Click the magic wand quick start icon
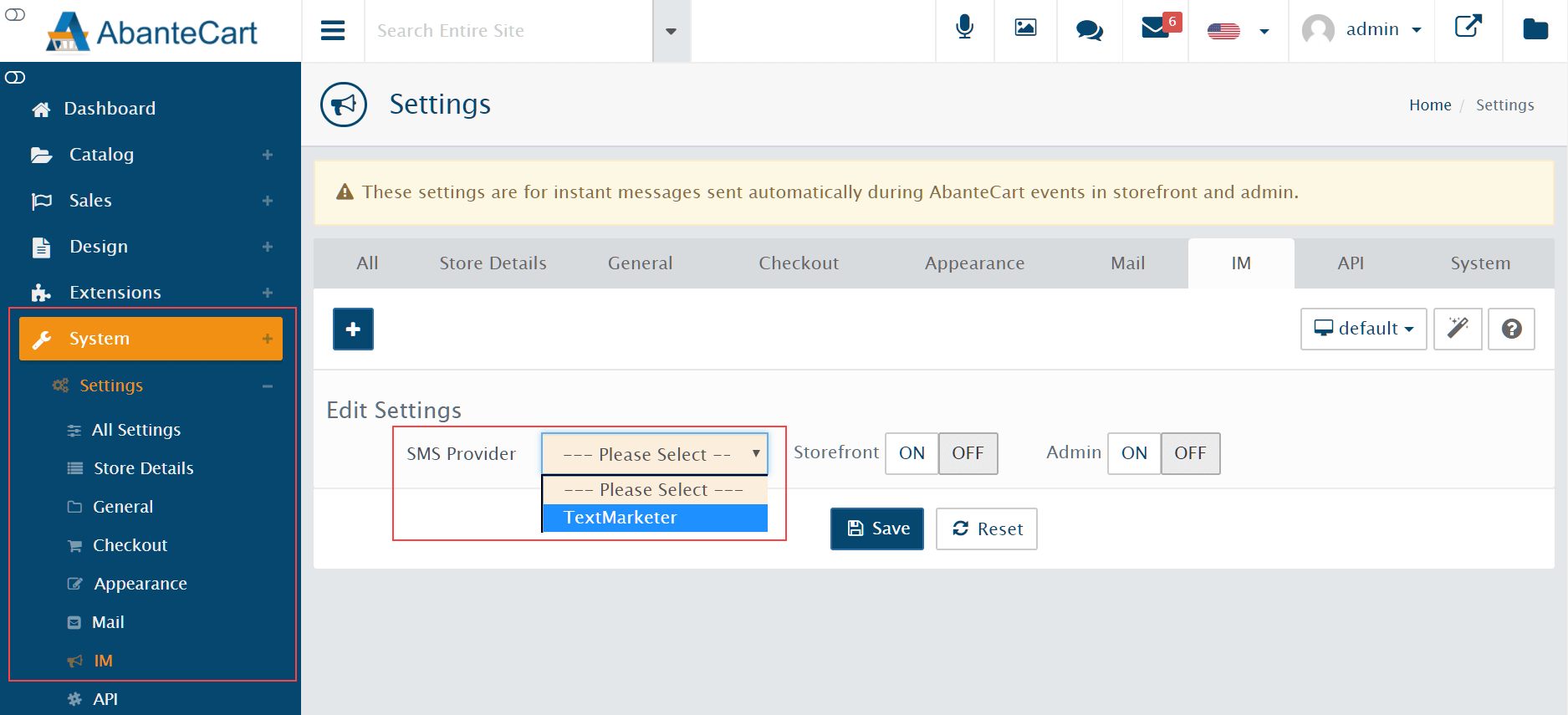The image size is (1568, 715). tap(1458, 329)
